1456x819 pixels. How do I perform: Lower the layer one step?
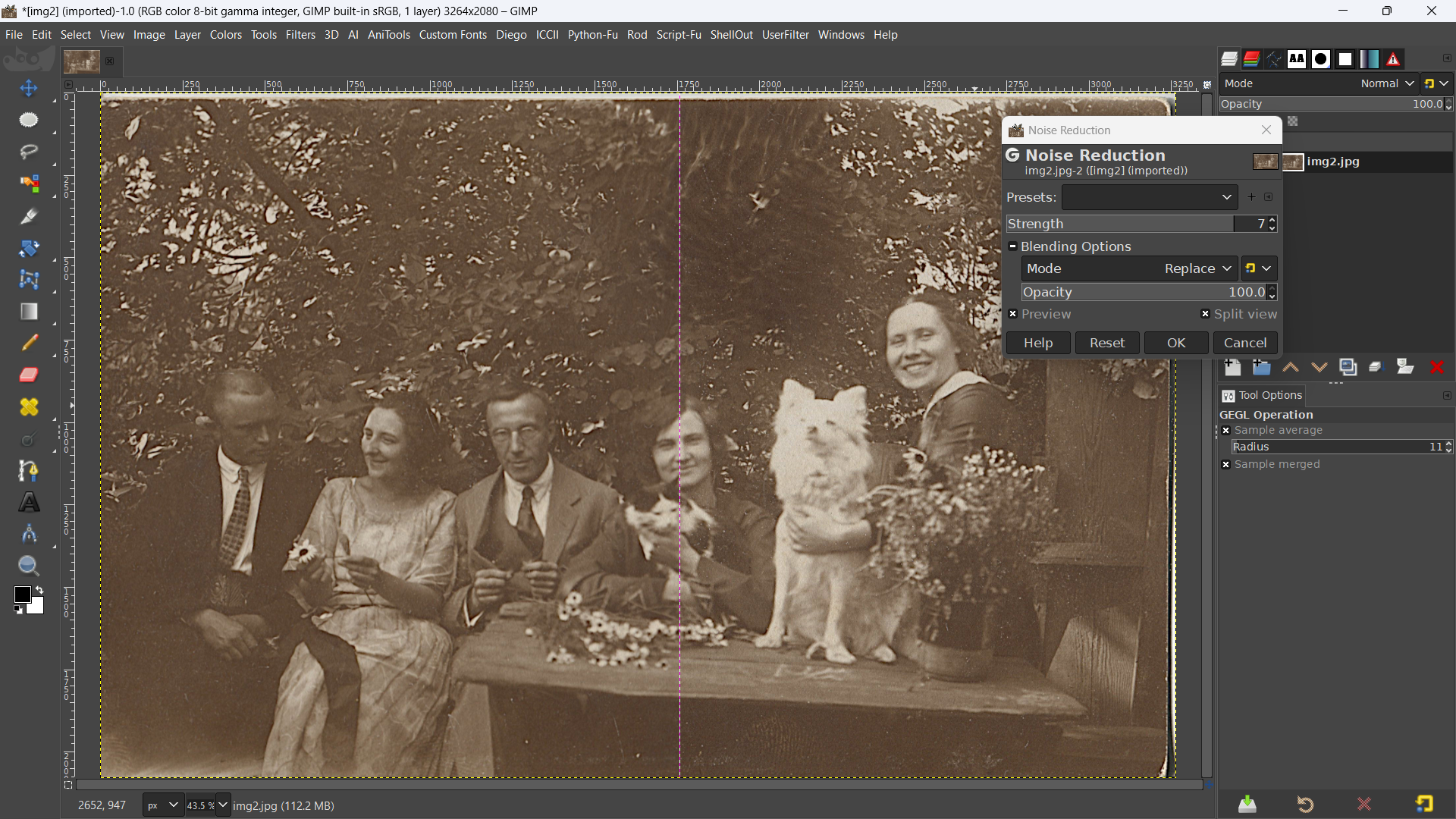pyautogui.click(x=1319, y=367)
